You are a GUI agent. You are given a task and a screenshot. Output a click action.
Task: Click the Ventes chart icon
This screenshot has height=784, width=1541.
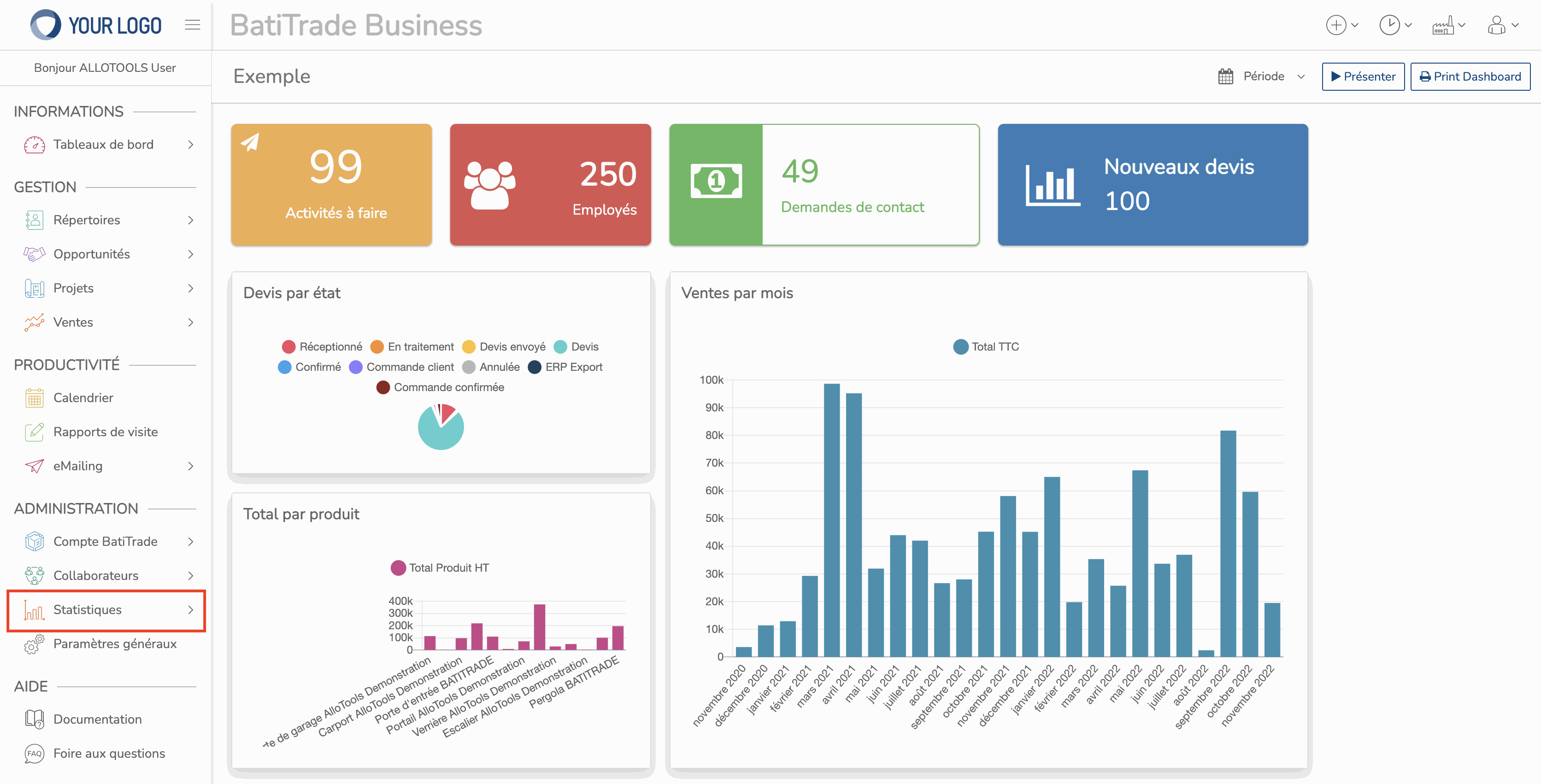coord(34,322)
